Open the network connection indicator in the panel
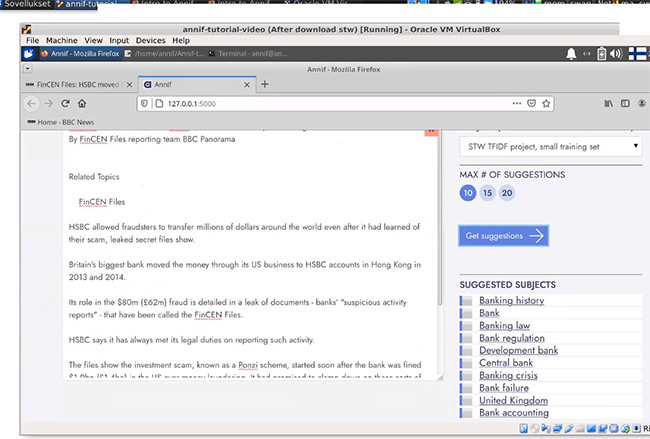 [586, 53]
